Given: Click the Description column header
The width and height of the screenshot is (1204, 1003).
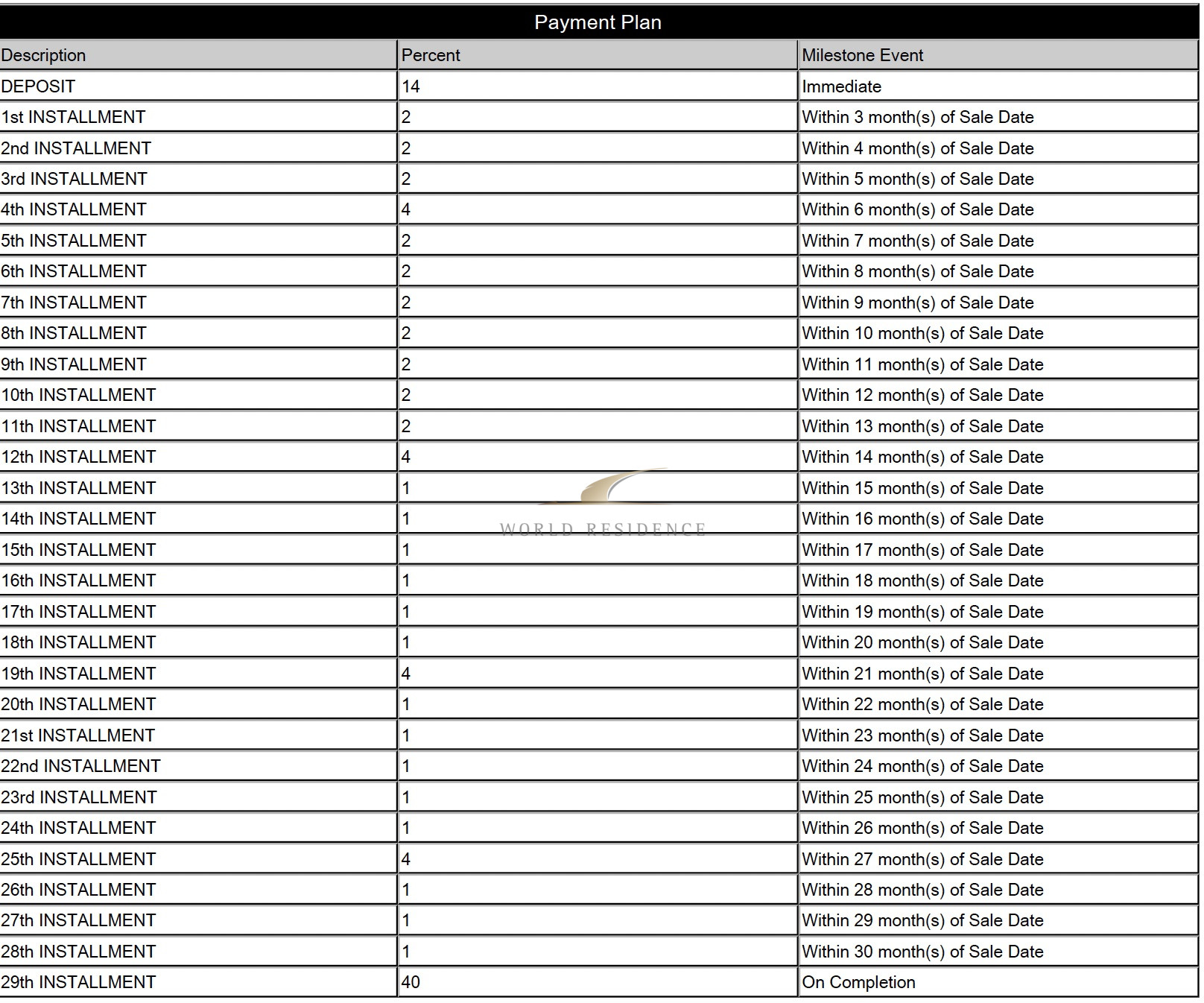Looking at the screenshot, I should pos(198,55).
